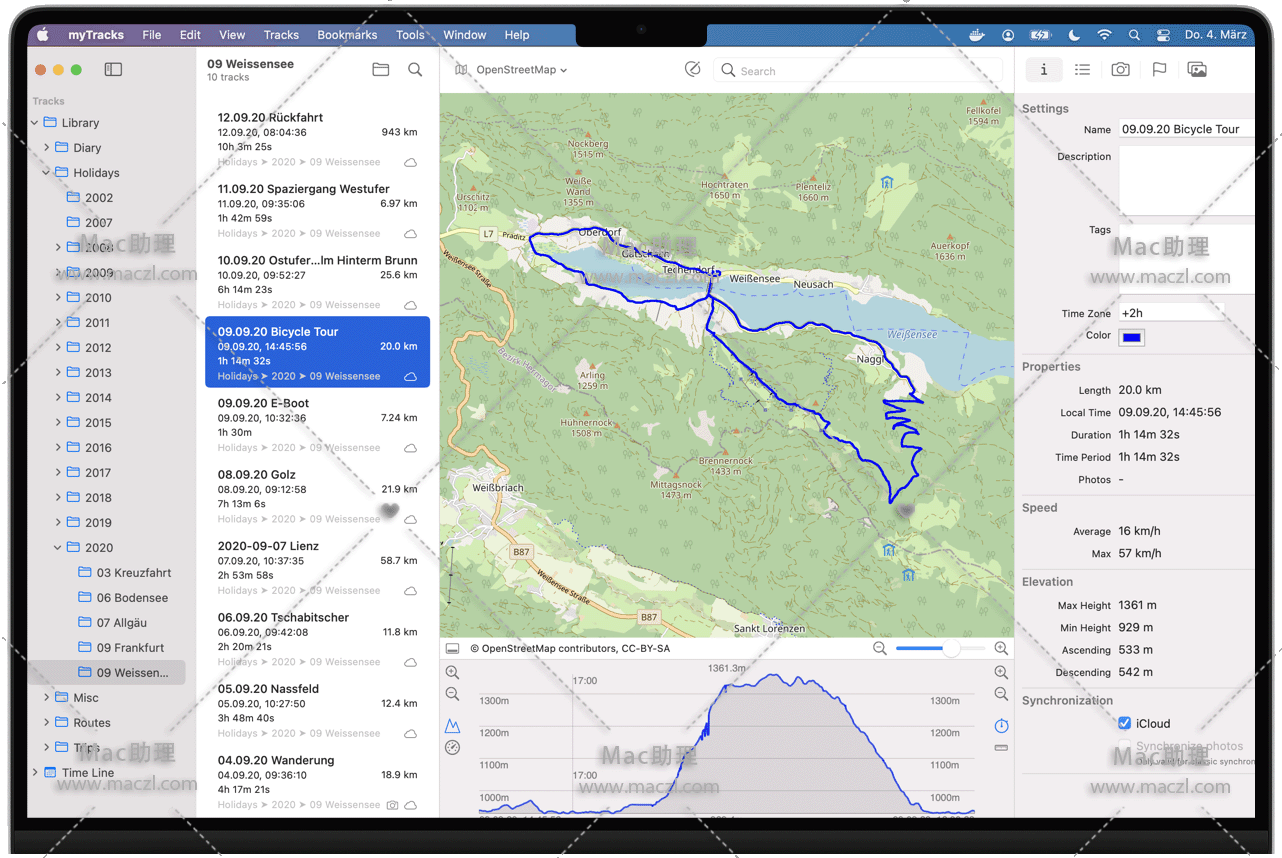Toggle the sidebar panel icon
1282x858 pixels.
[x=113, y=70]
